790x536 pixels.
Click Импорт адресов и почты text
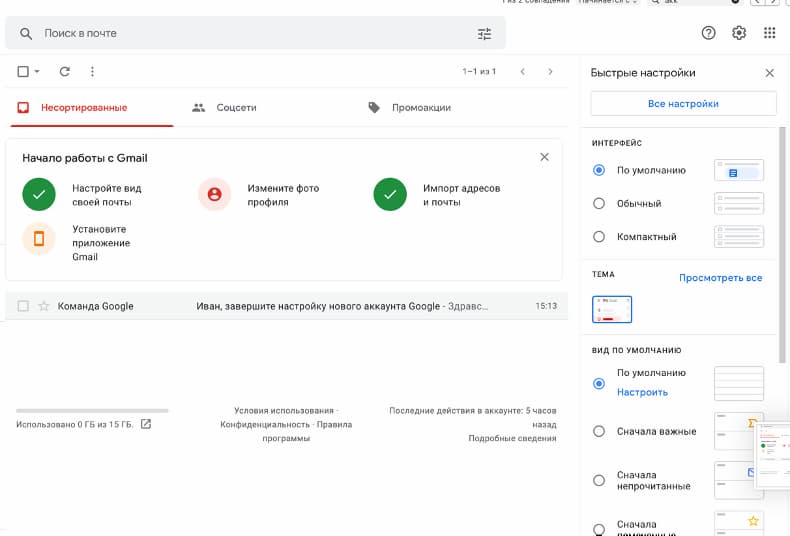pos(462,195)
